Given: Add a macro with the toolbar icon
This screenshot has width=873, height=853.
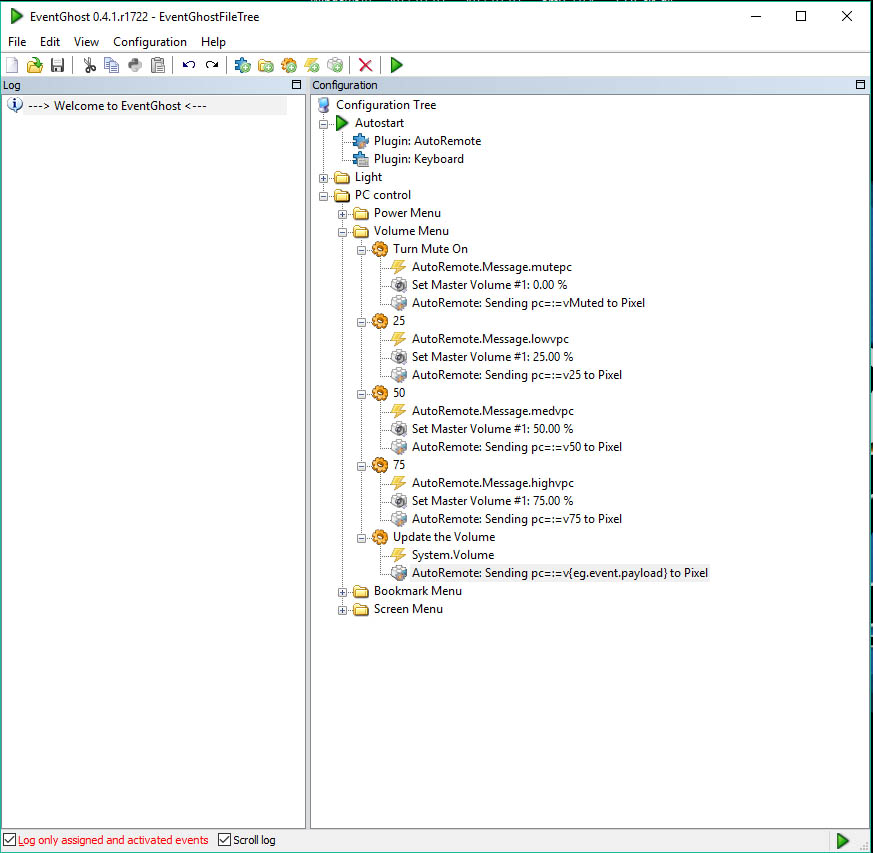Looking at the screenshot, I should [x=289, y=65].
